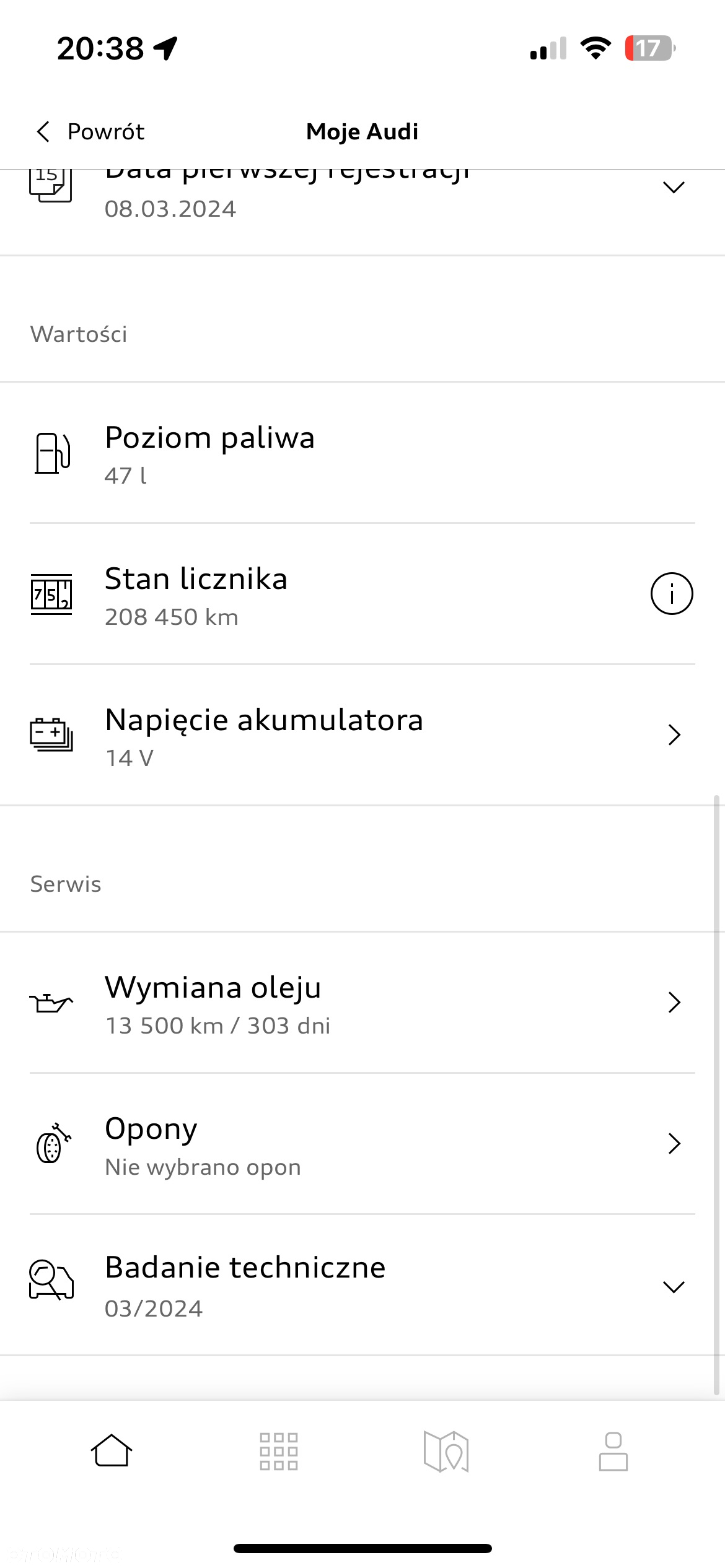Screen dimensions: 725x1568
Task: Open Wymiana oleju details chevron
Action: (x=674, y=1002)
